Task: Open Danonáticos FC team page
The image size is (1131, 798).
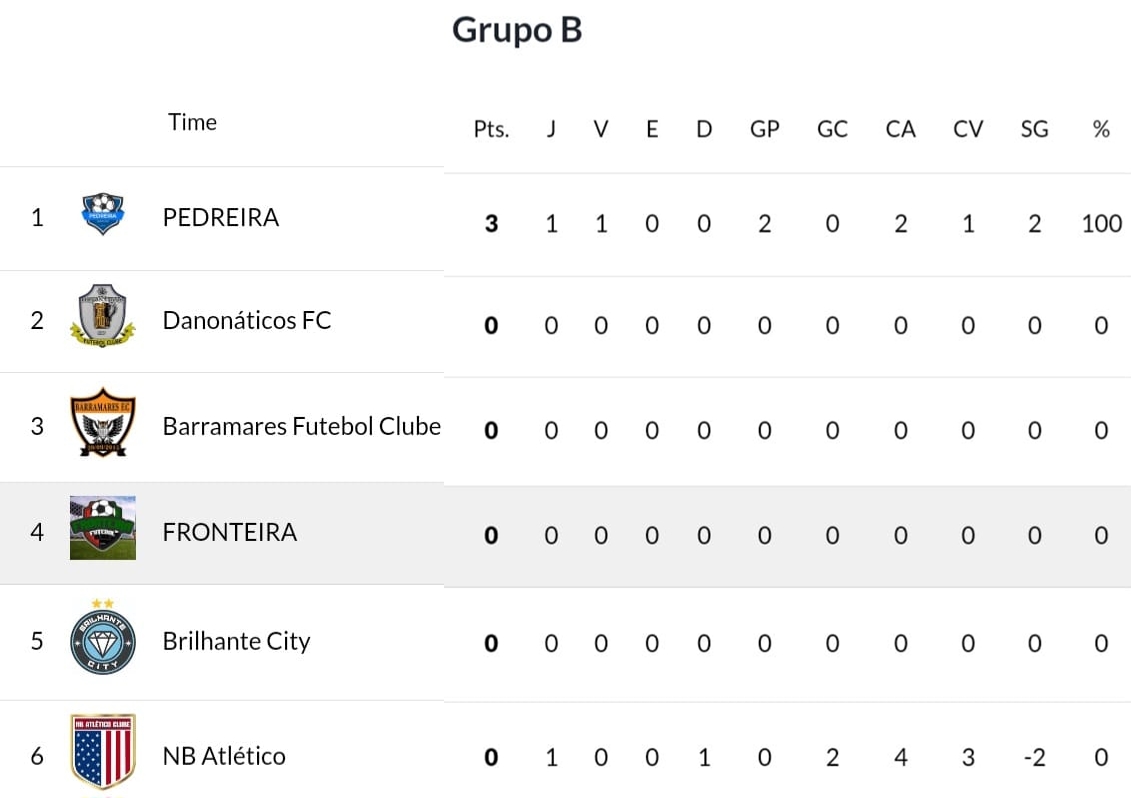Action: tap(247, 320)
